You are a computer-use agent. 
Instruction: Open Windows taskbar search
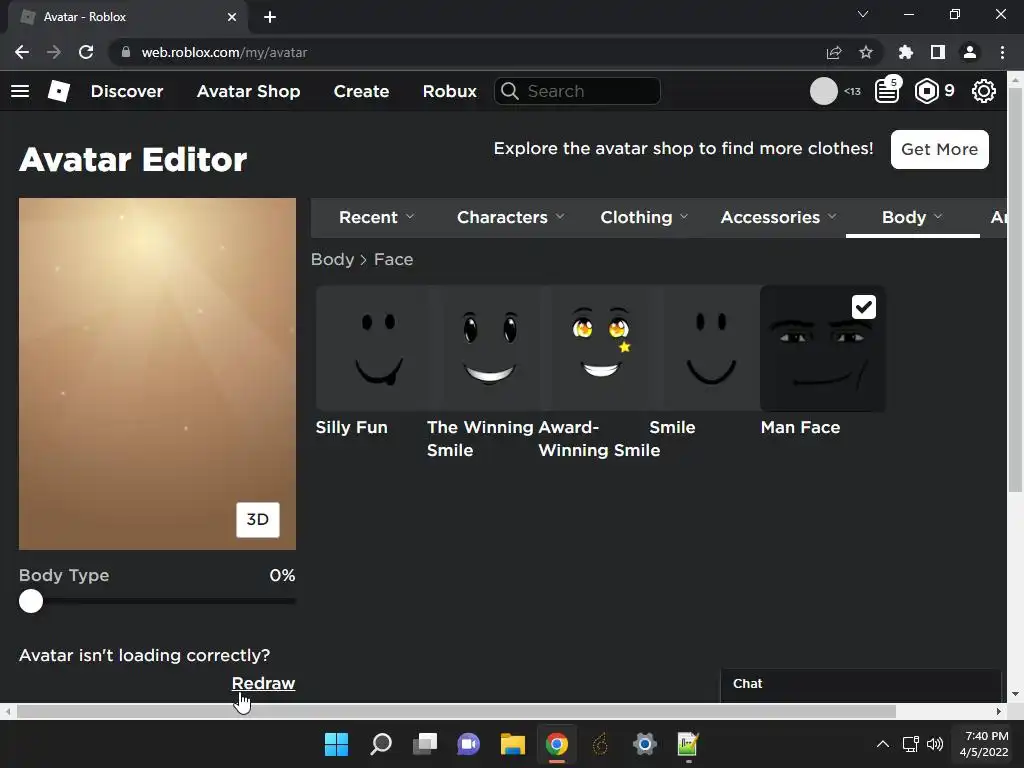pos(381,744)
